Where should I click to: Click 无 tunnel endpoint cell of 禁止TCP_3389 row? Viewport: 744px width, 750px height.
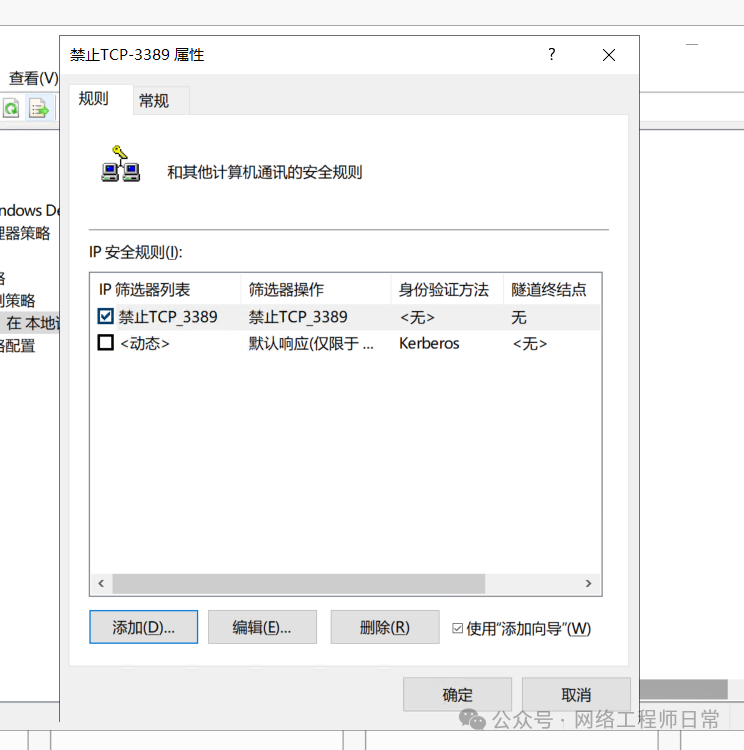[x=519, y=317]
